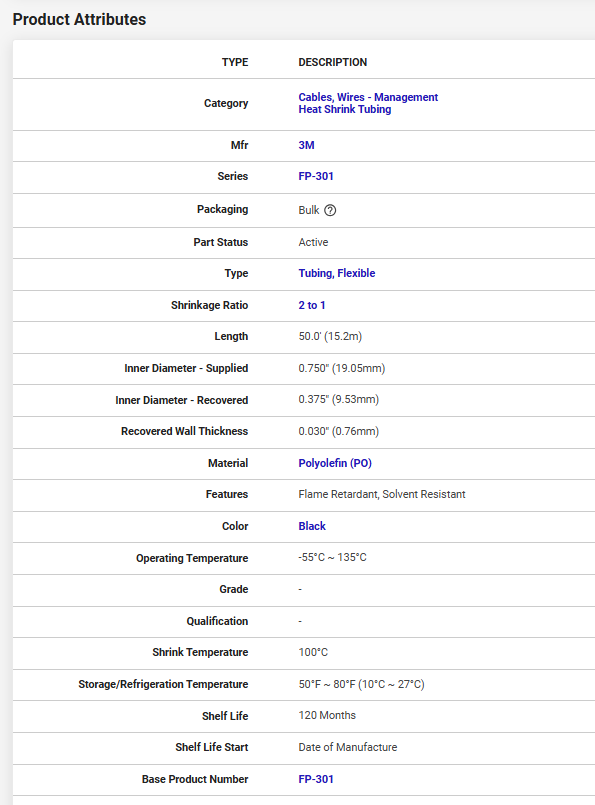The image size is (595, 805).
Task: Open the FP-301 Base Product Number link
Action: [316, 779]
